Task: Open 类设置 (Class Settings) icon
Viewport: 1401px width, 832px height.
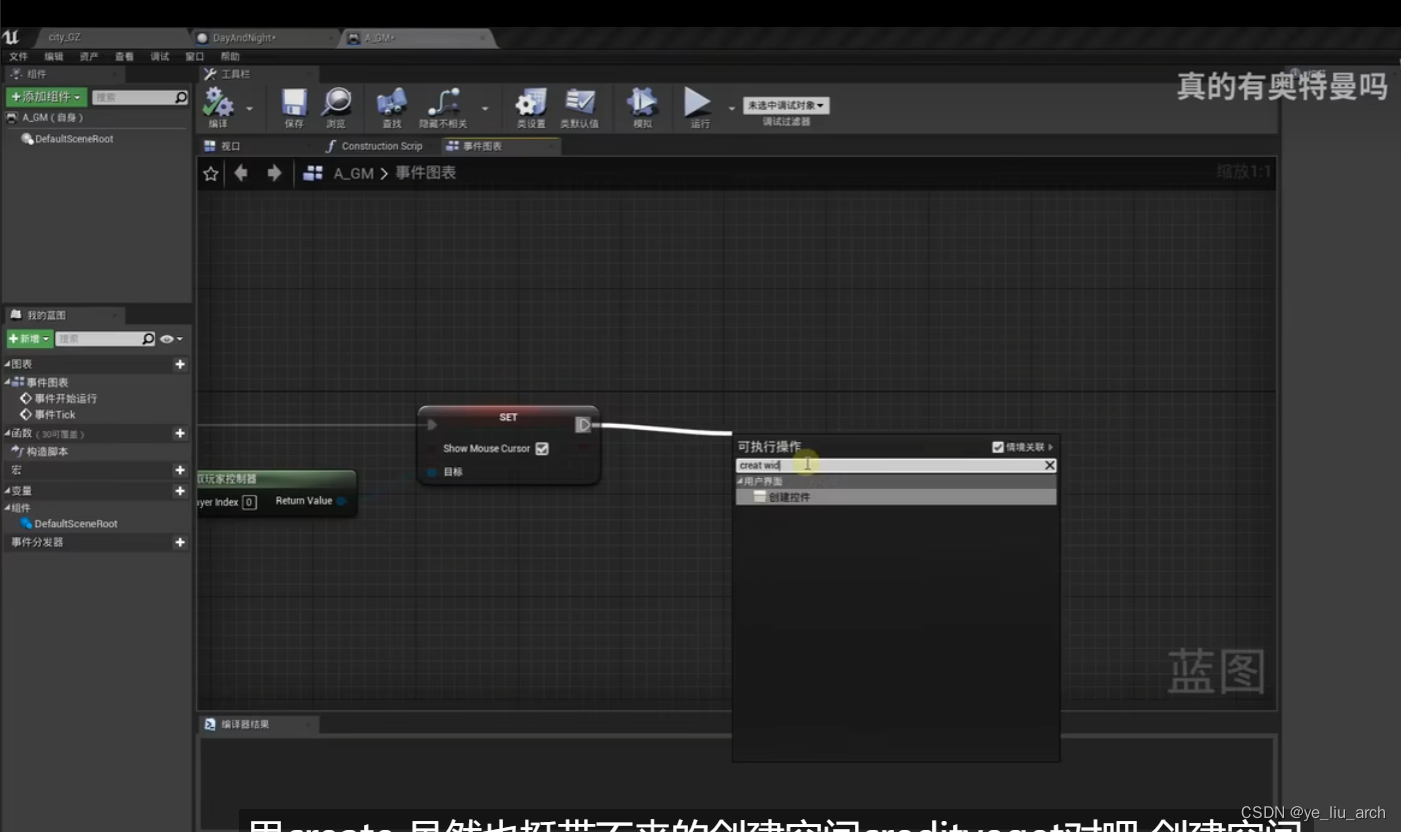Action: click(x=530, y=102)
